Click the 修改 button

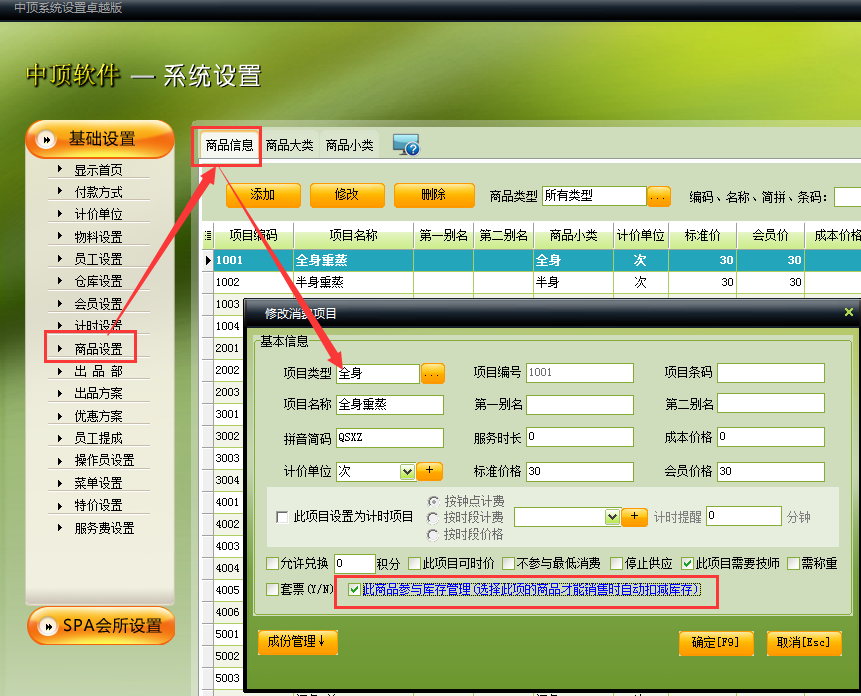[347, 195]
